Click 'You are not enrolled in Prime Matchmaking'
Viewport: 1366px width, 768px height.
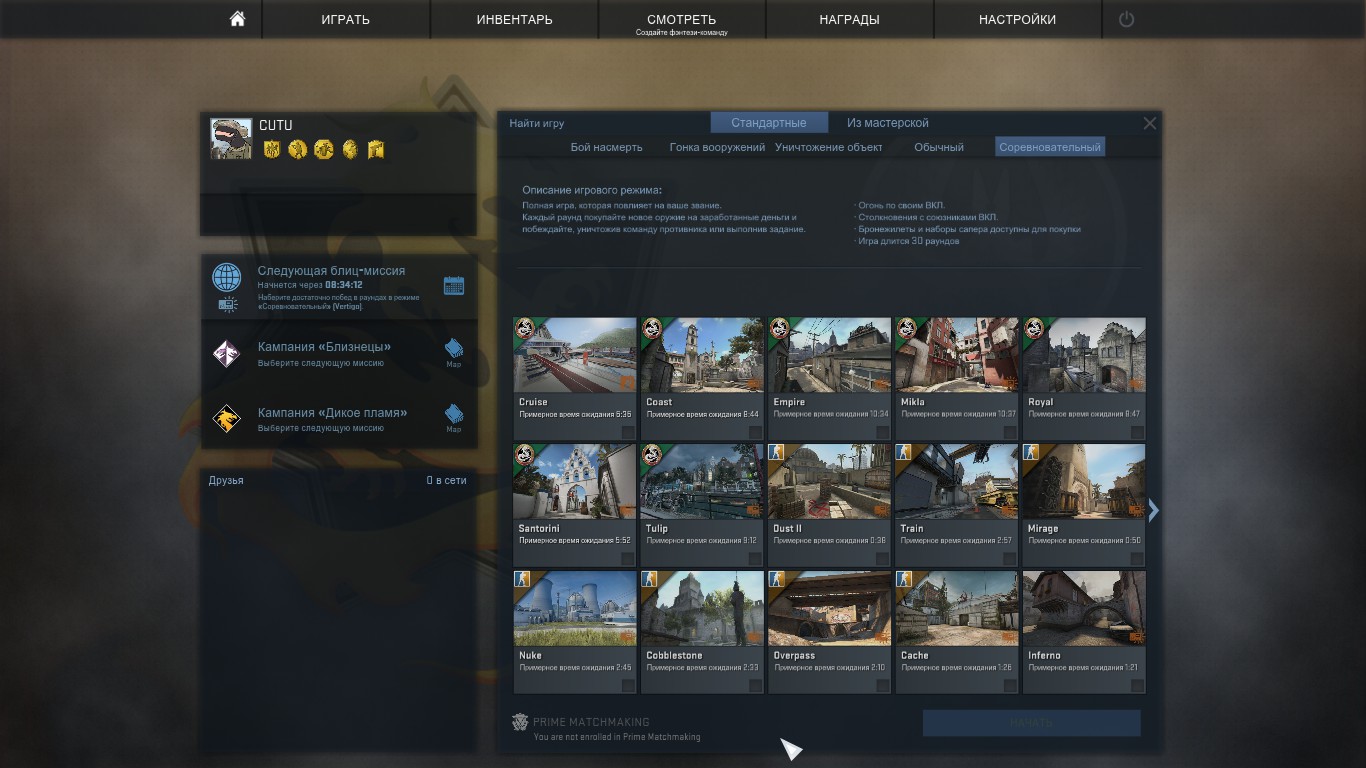coord(617,737)
